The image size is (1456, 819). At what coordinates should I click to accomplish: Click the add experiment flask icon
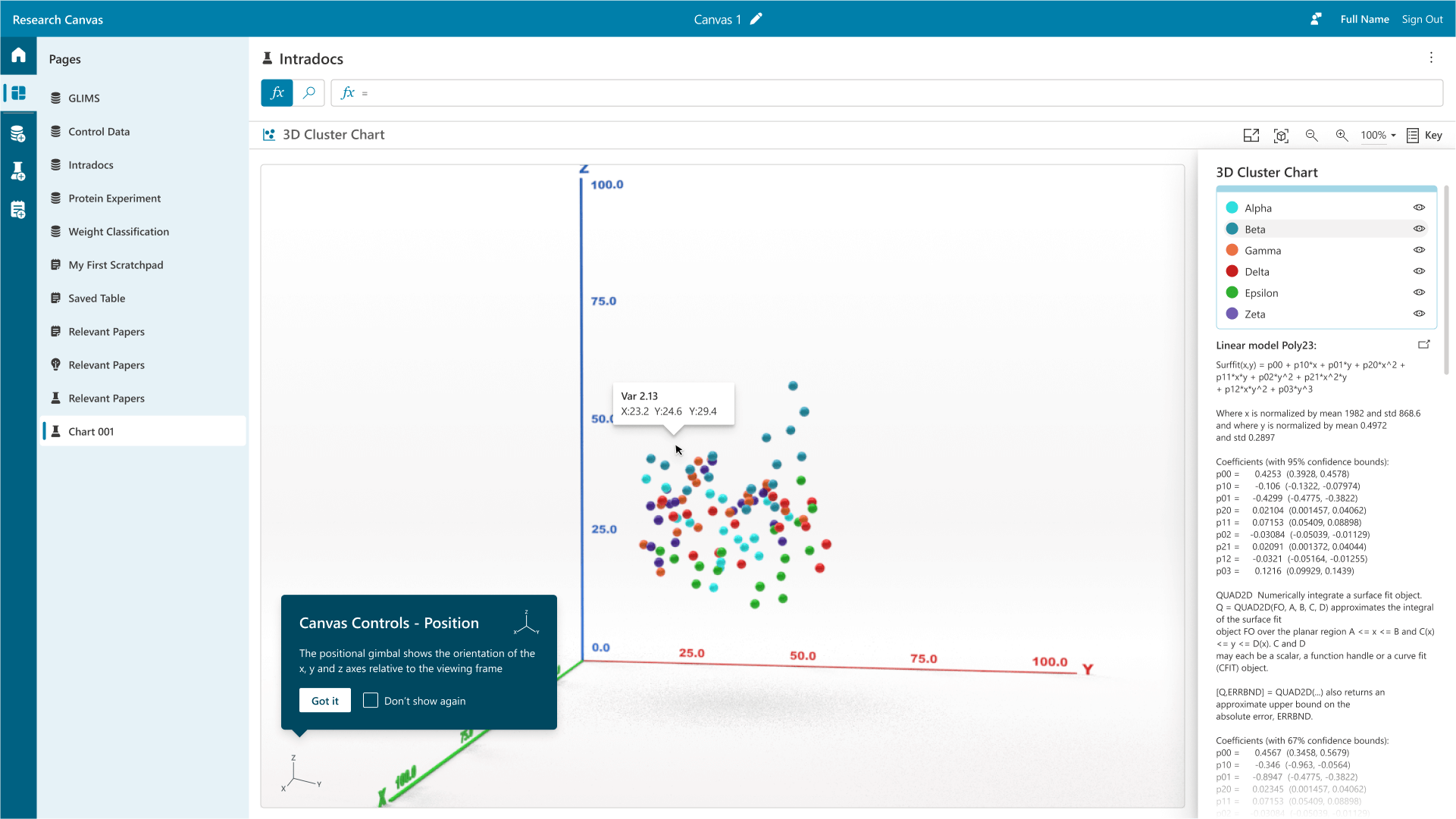point(18,171)
